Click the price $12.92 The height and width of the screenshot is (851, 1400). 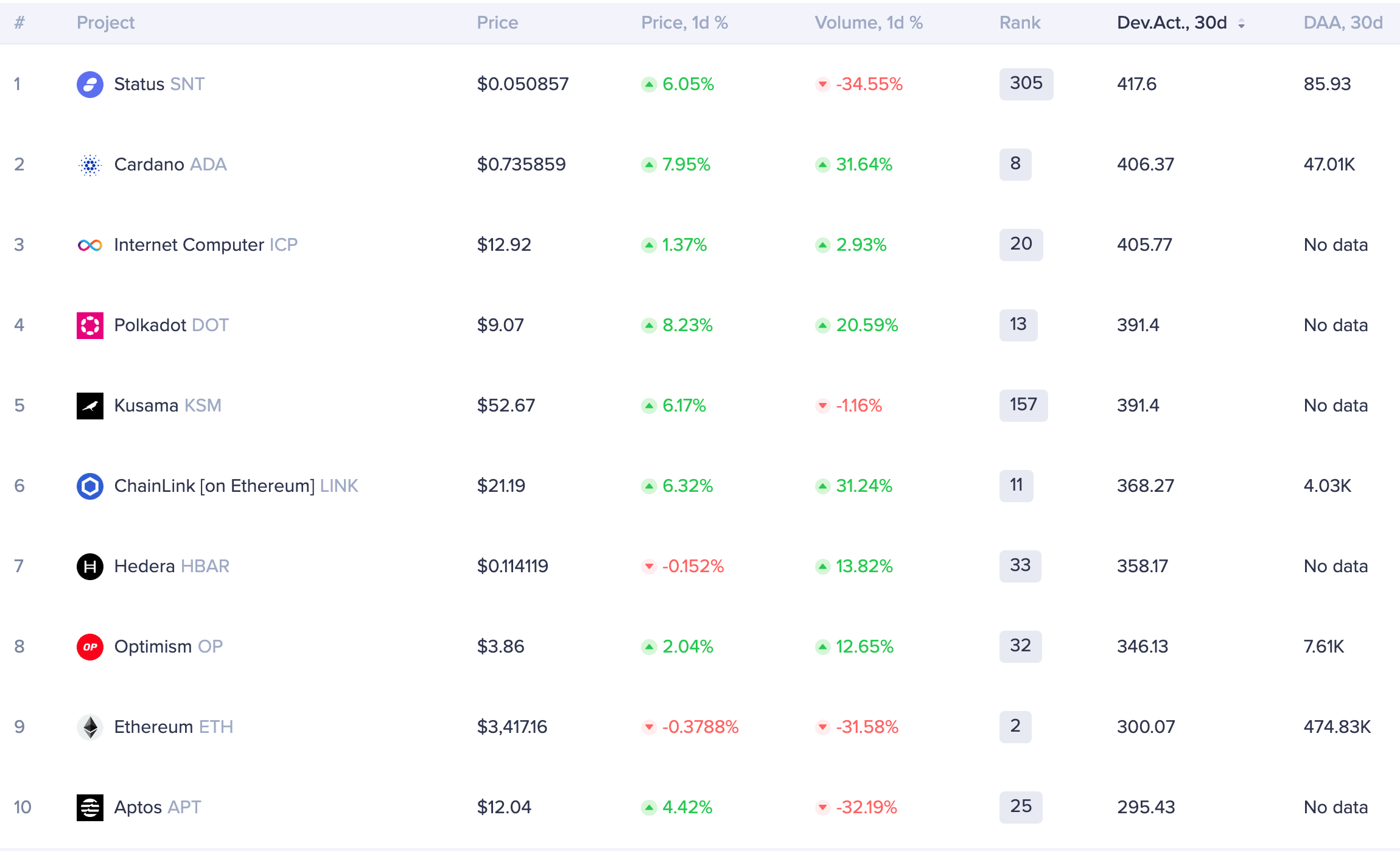click(504, 245)
